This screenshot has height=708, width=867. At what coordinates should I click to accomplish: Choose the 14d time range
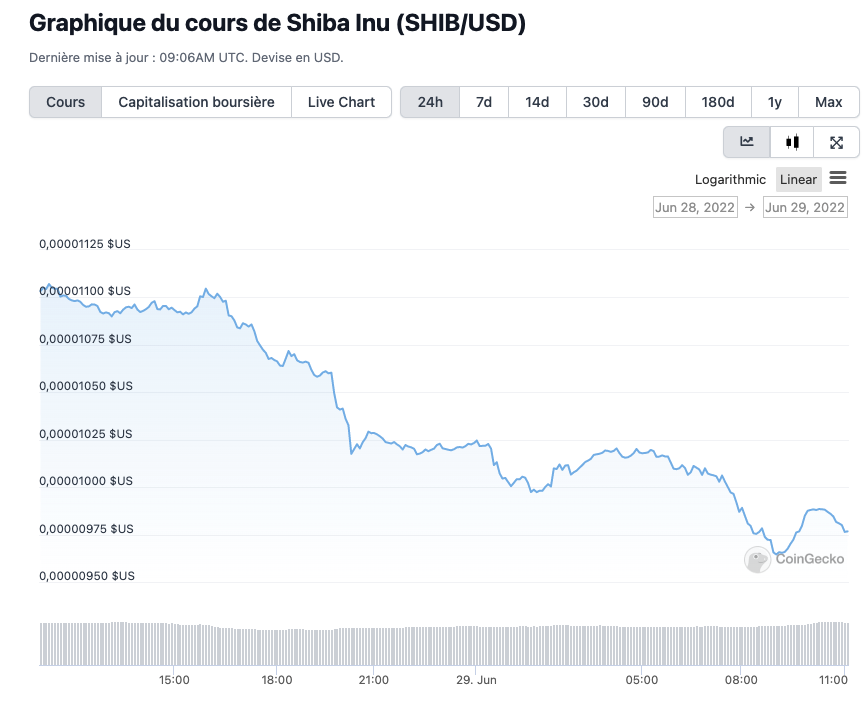[537, 102]
